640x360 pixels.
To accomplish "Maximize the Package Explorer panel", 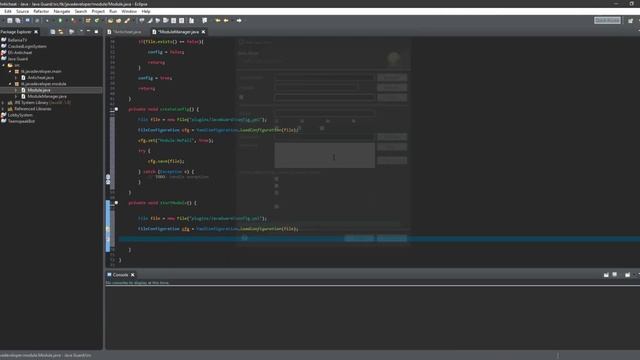I will coord(96,31).
